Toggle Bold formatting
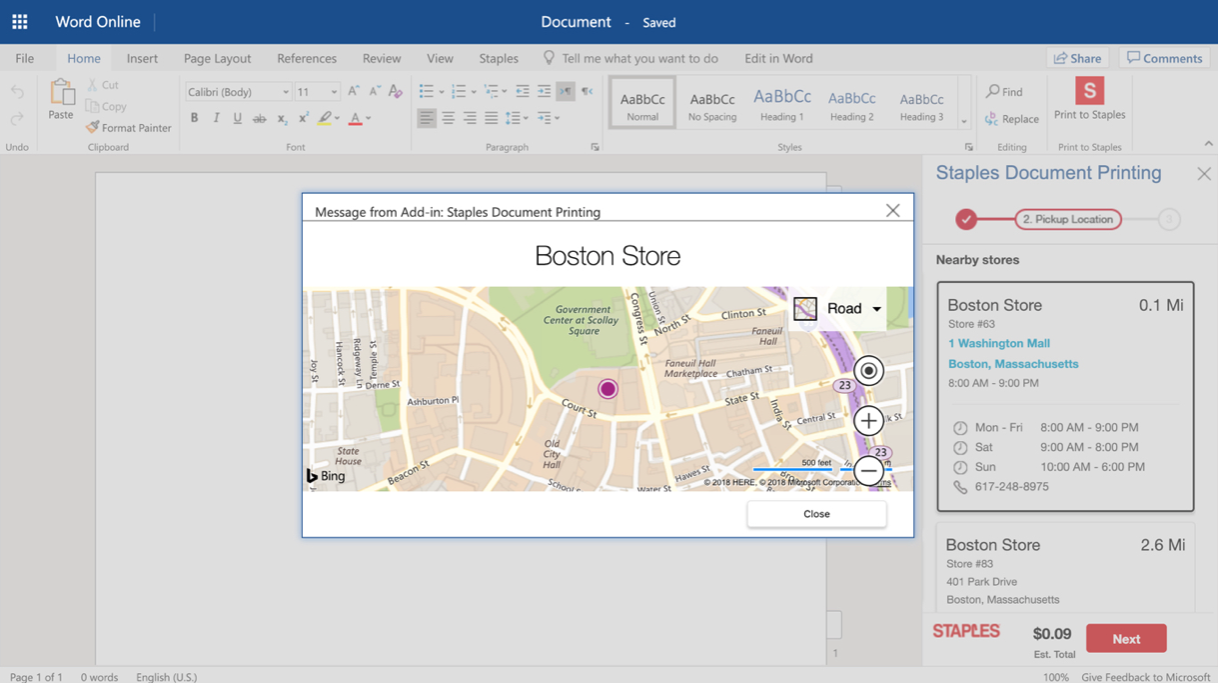Viewport: 1218px width, 683px height. pos(194,119)
